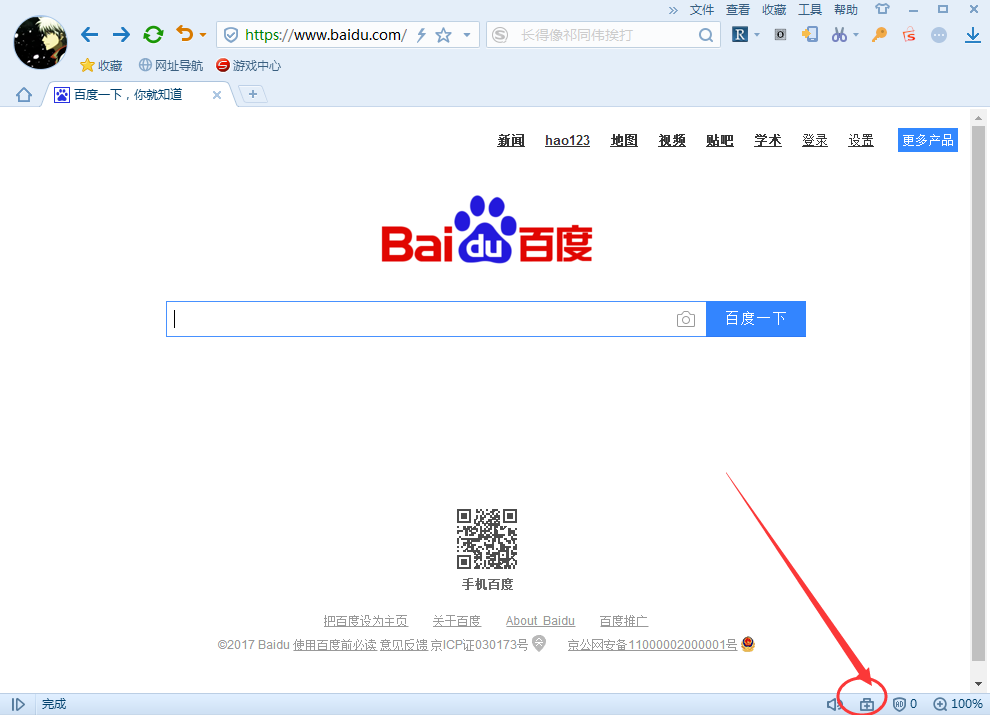Click the Baidu logo
The height and width of the screenshot is (715, 990).
click(x=487, y=229)
